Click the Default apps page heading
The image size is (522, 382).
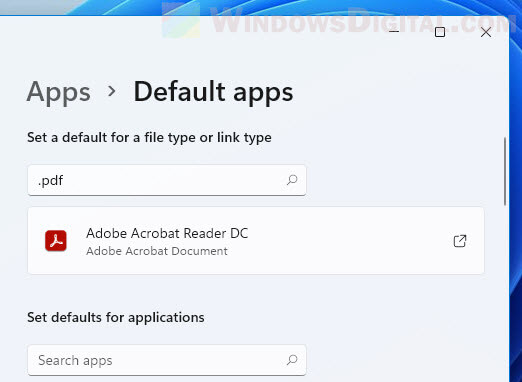click(x=213, y=92)
